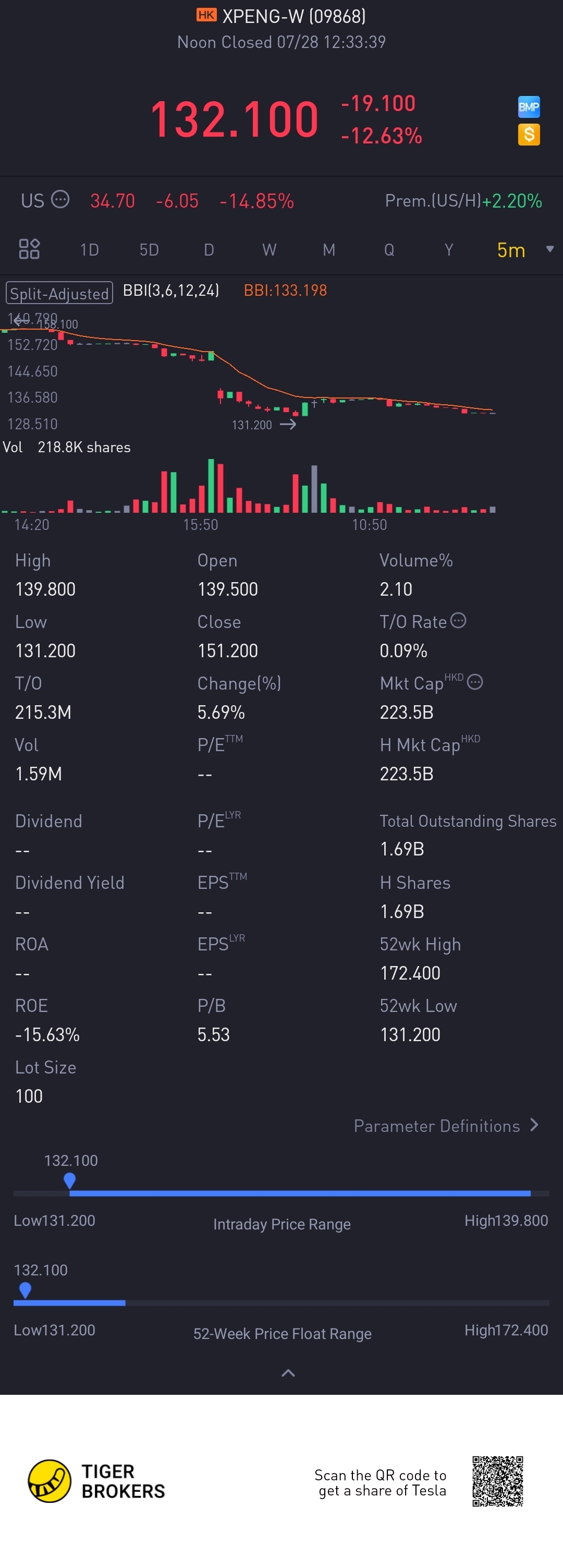Tap the 52-Week Price Float Range marker
This screenshot has width=563, height=1568.
point(25,1289)
